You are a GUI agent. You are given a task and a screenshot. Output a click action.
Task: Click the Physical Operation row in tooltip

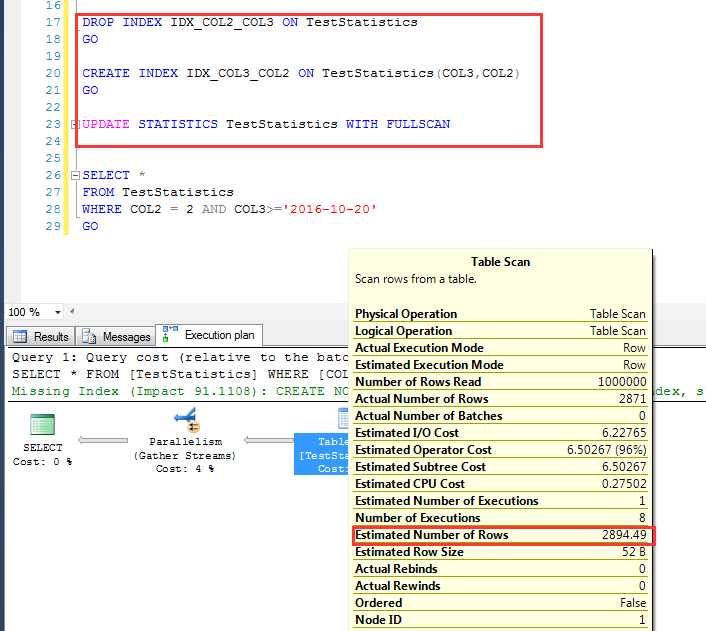500,314
